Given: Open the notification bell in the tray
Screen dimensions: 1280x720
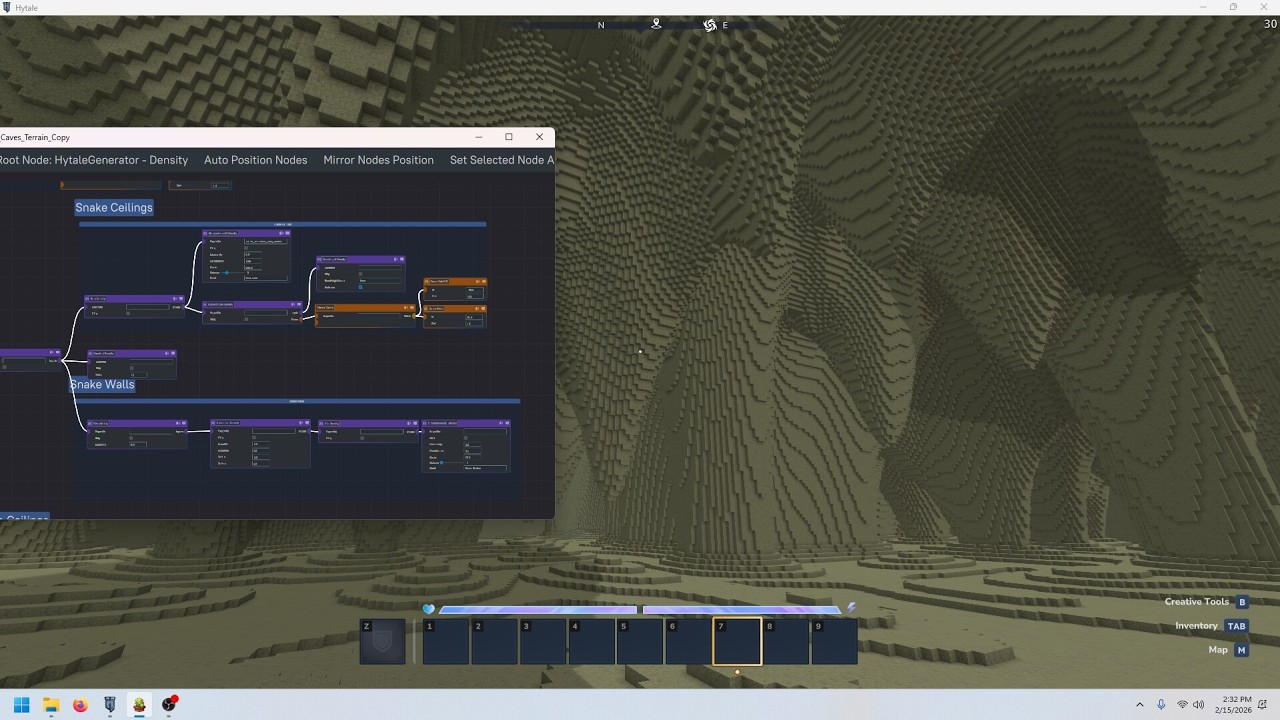Looking at the screenshot, I should pos(1261,705).
